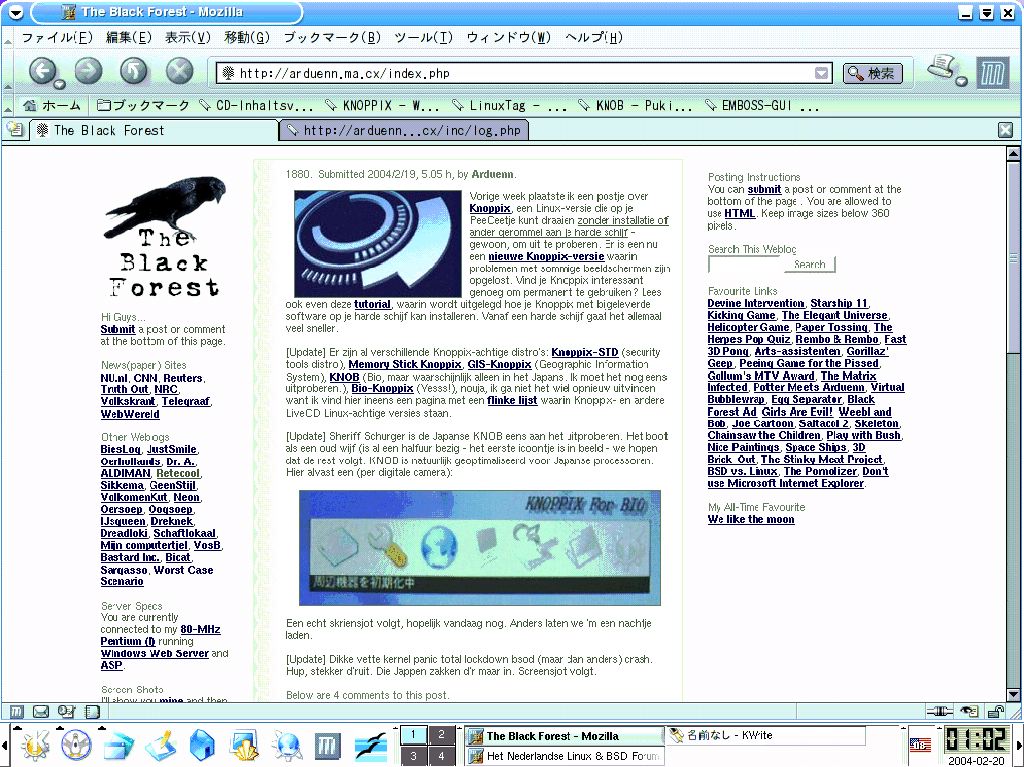
Task: Select The Black Forest tab
Action: tap(153, 130)
